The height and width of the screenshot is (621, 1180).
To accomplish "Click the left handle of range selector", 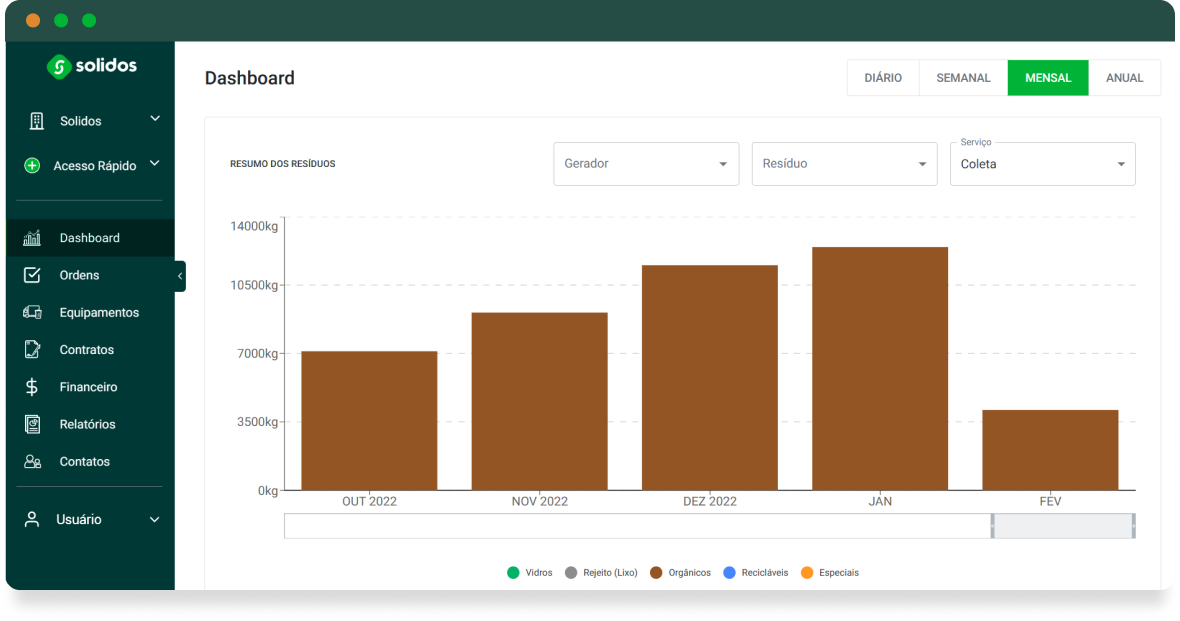I will pyautogui.click(x=993, y=526).
